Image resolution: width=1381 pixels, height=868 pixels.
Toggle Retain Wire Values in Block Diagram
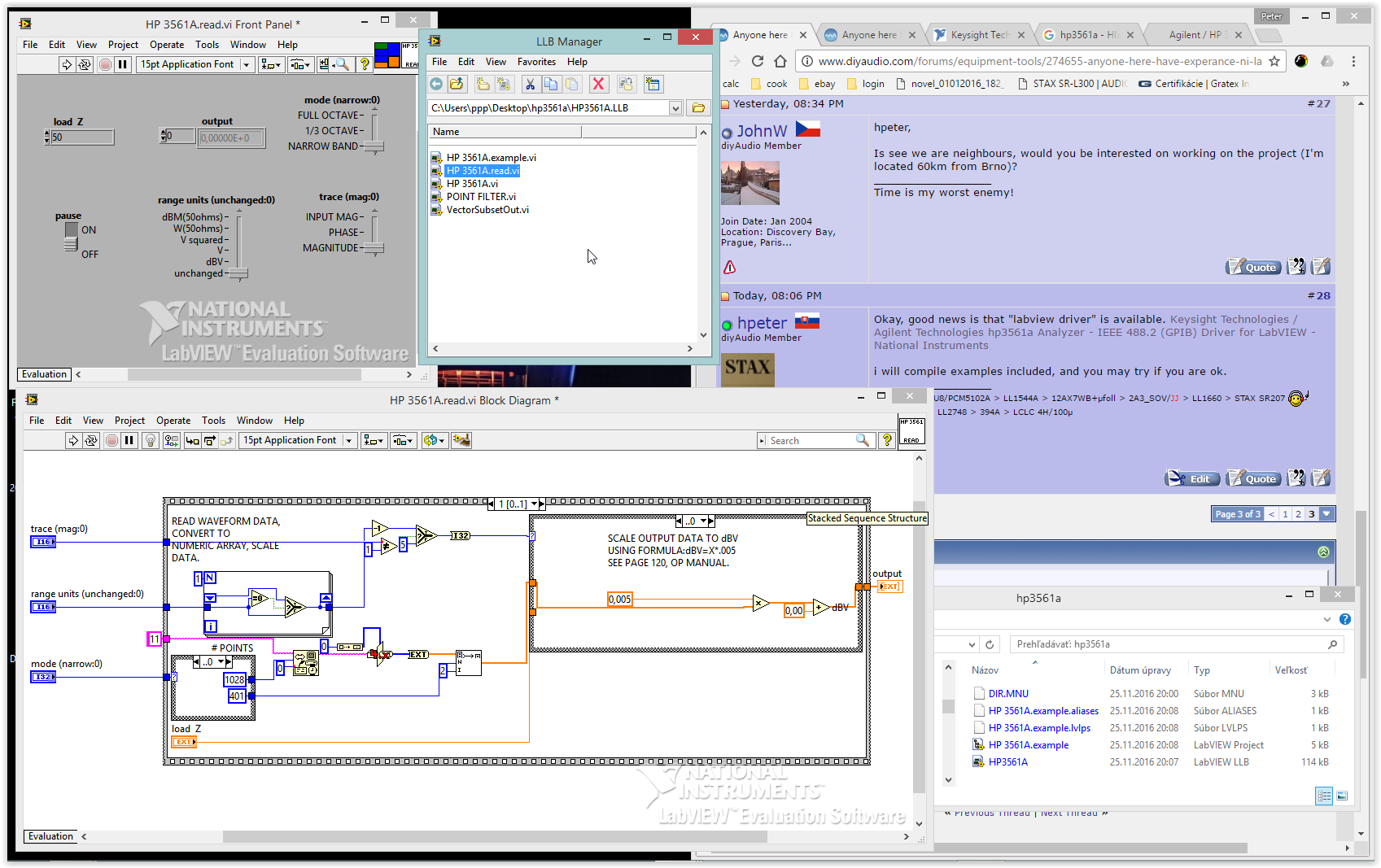coord(171,440)
